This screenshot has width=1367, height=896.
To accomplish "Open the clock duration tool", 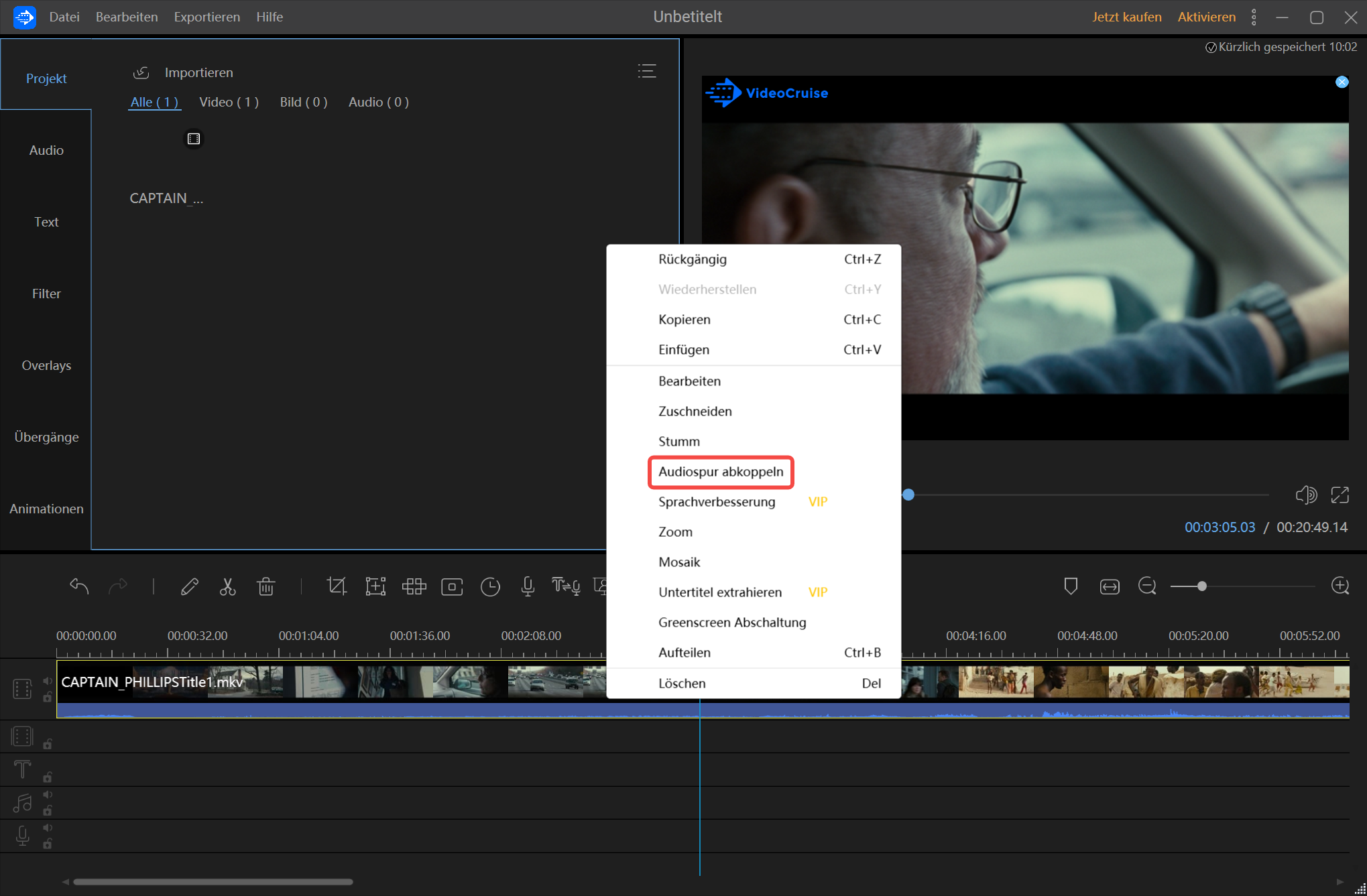I will [x=490, y=587].
